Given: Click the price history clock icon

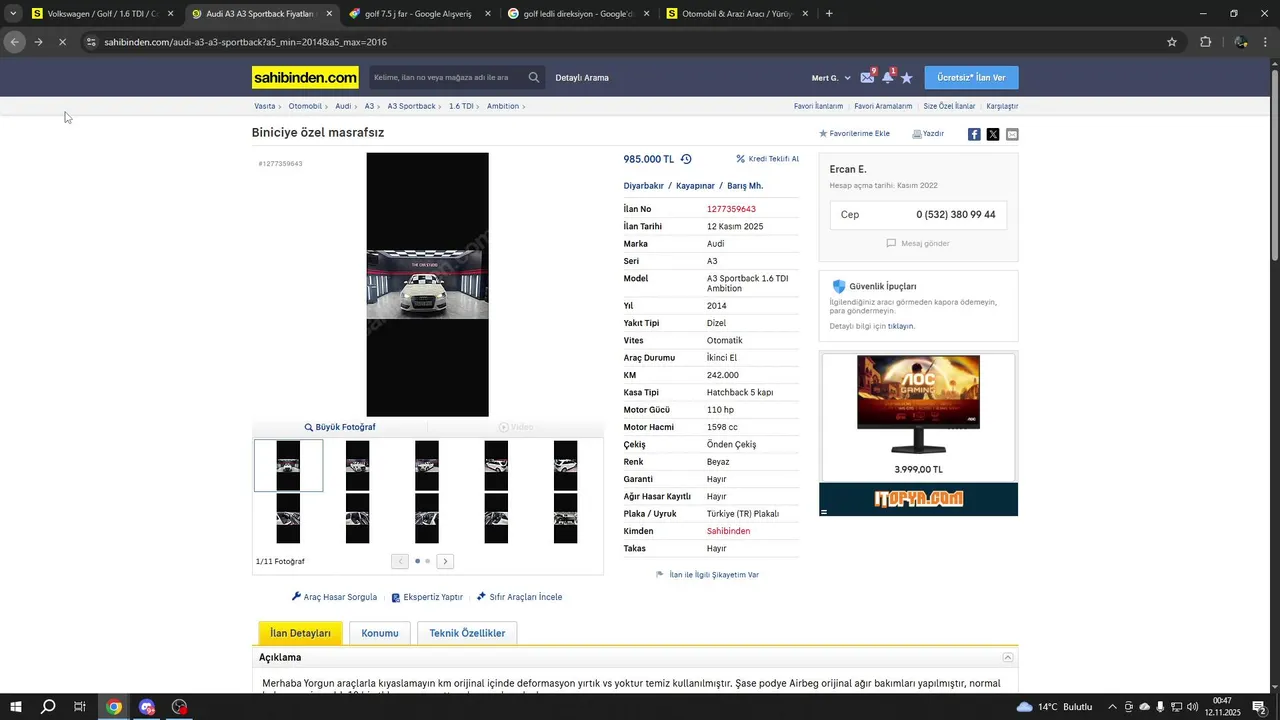Looking at the screenshot, I should [686, 159].
